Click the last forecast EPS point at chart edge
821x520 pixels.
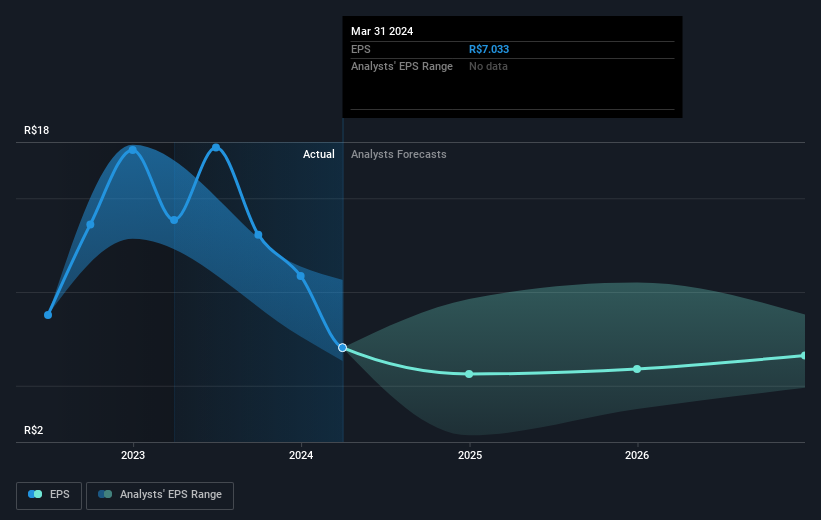(x=803, y=356)
